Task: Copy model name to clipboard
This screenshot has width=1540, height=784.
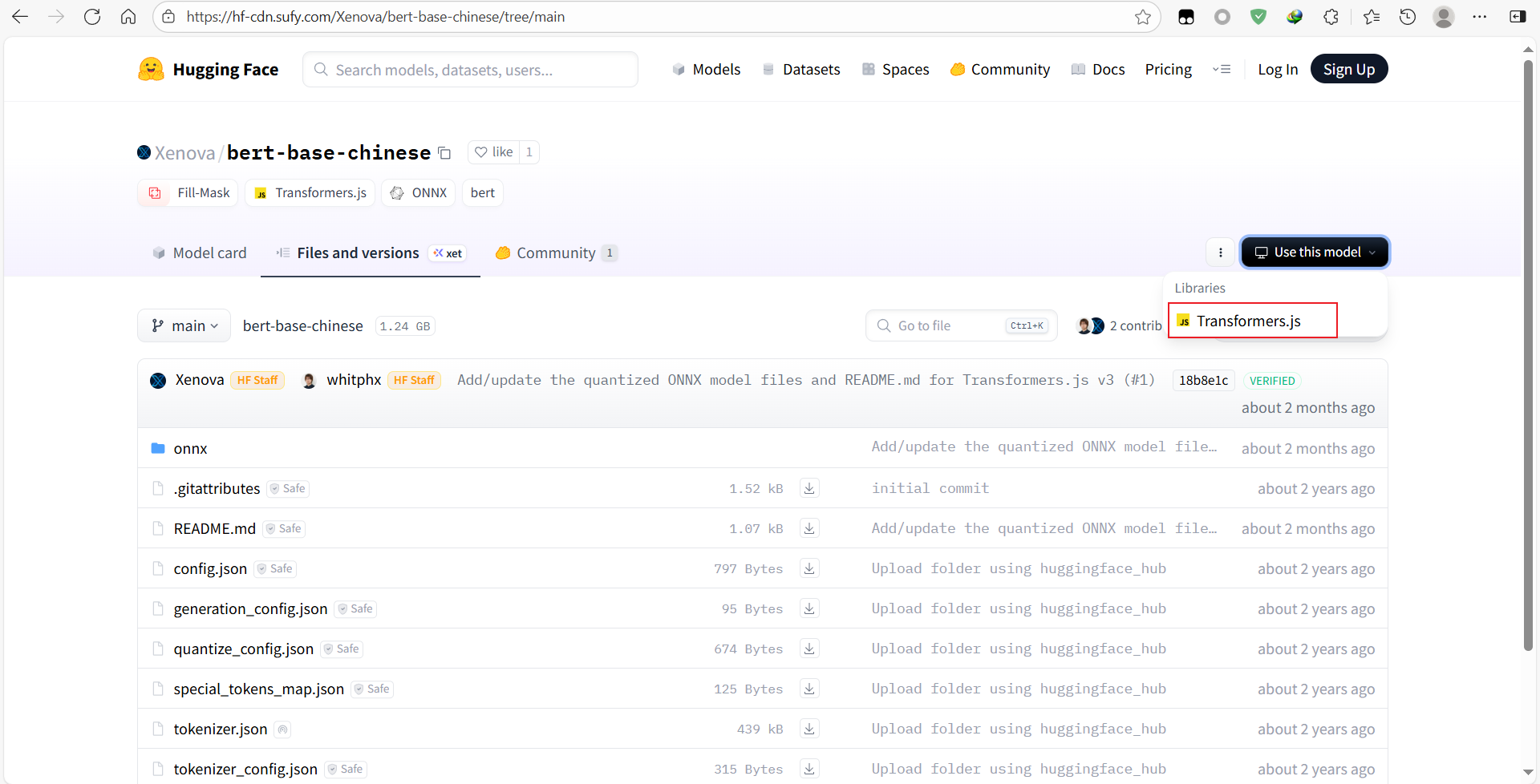Action: [x=444, y=153]
